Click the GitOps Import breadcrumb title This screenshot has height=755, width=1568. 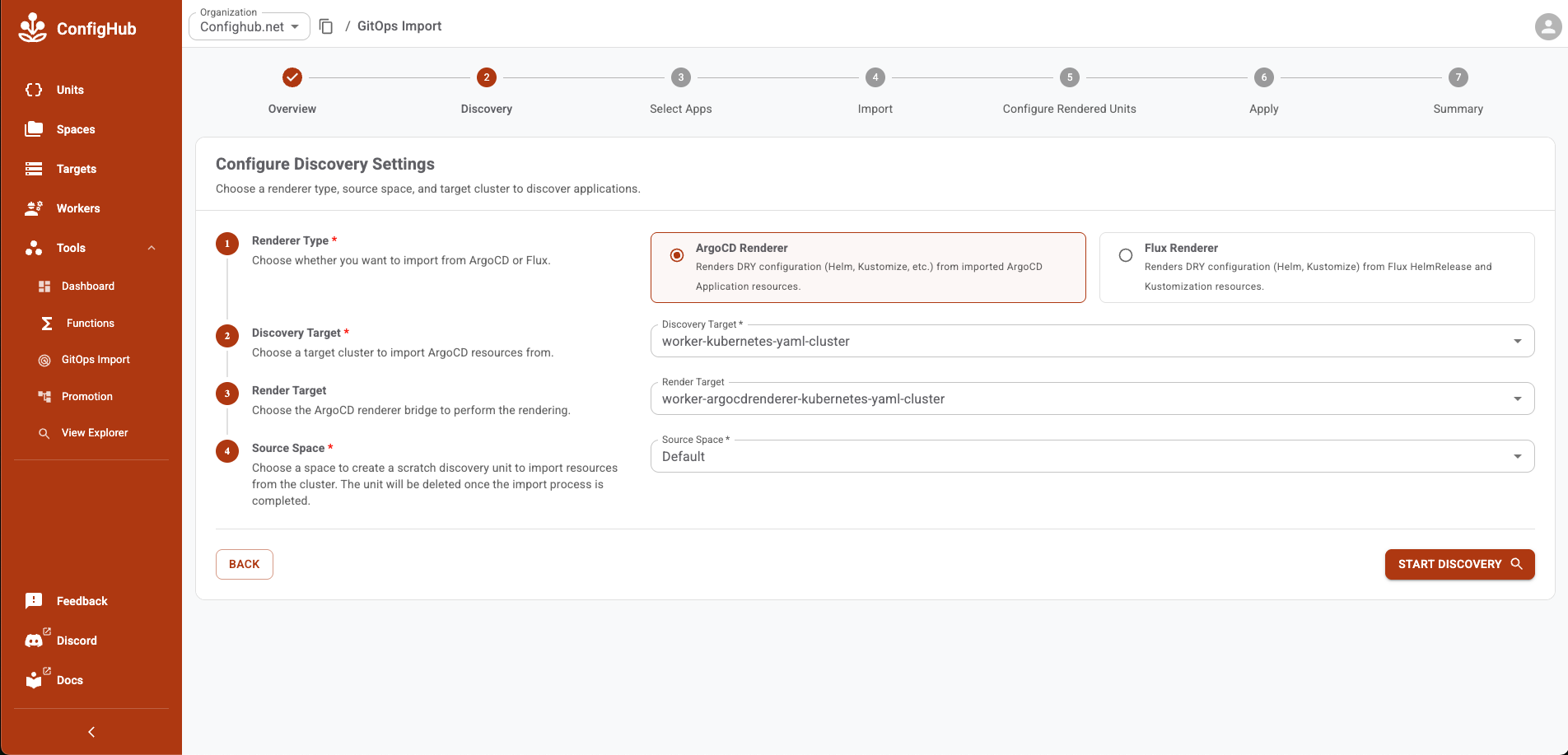(x=399, y=26)
